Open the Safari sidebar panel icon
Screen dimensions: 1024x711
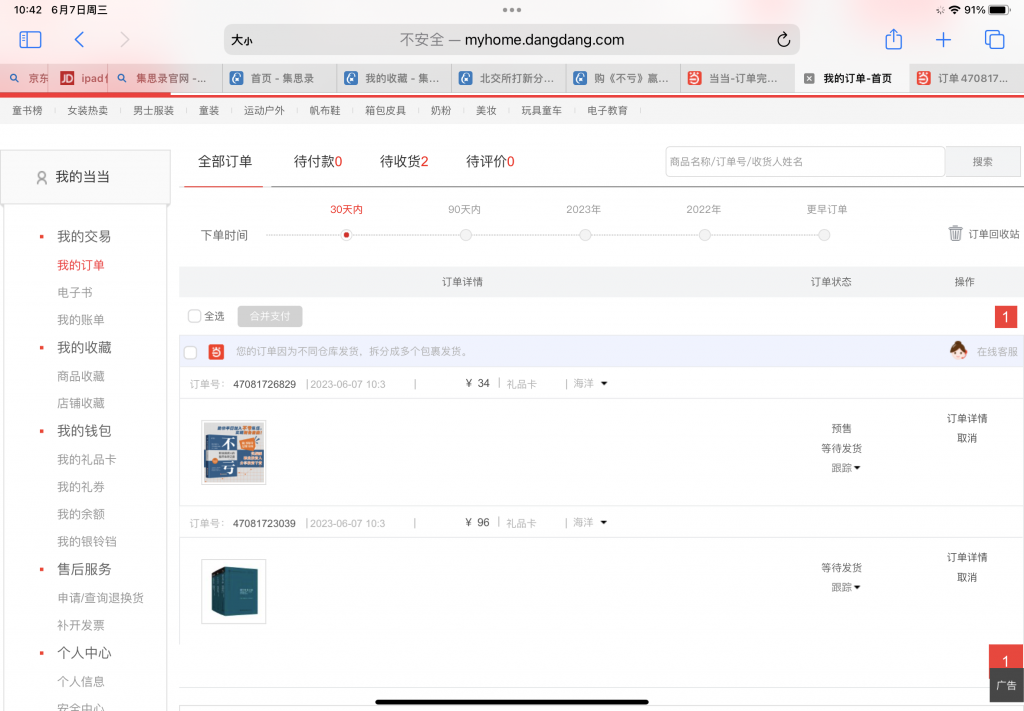point(31,40)
